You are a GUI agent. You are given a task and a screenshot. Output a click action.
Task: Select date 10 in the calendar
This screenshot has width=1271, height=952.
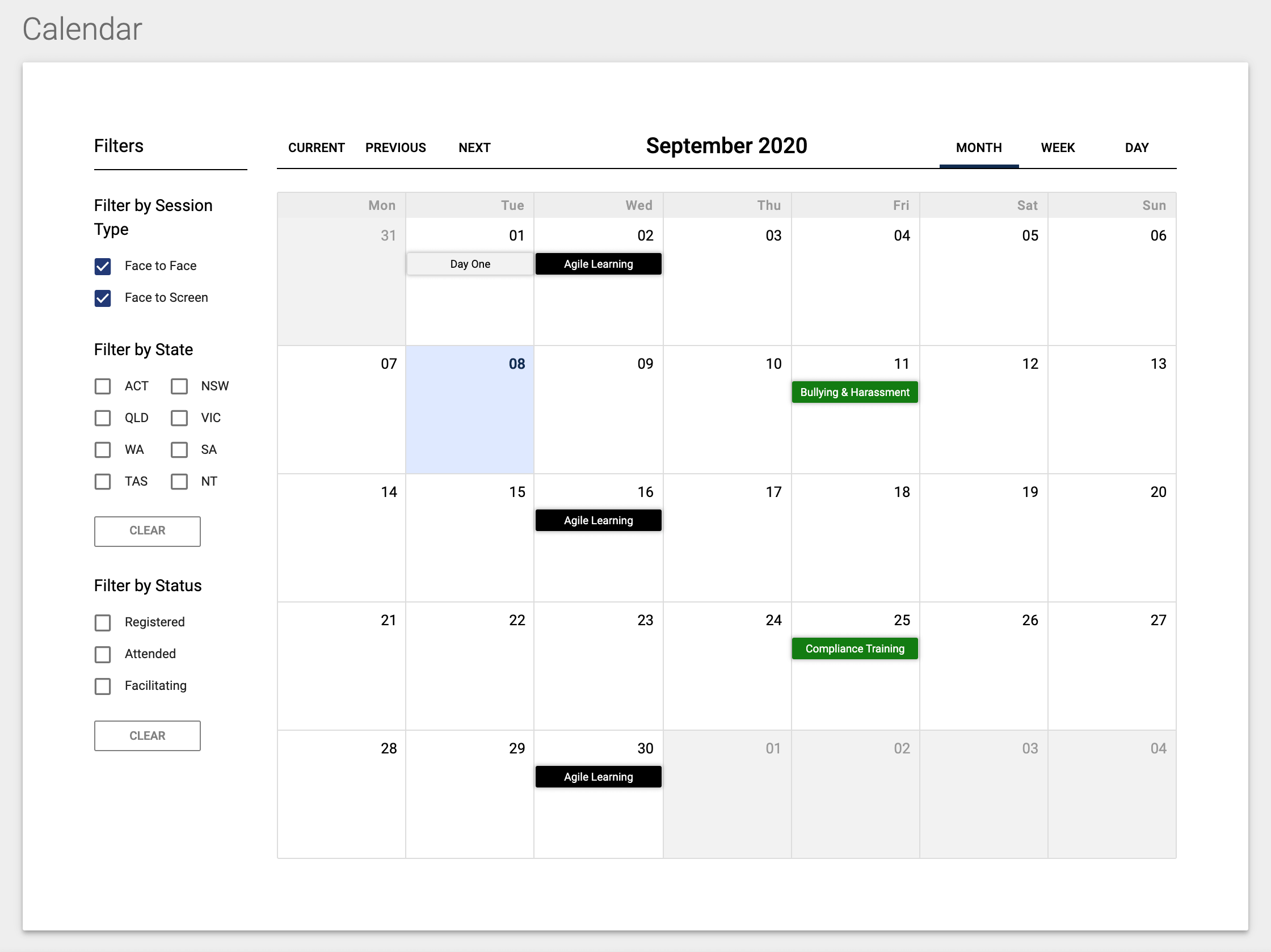pyautogui.click(x=773, y=364)
